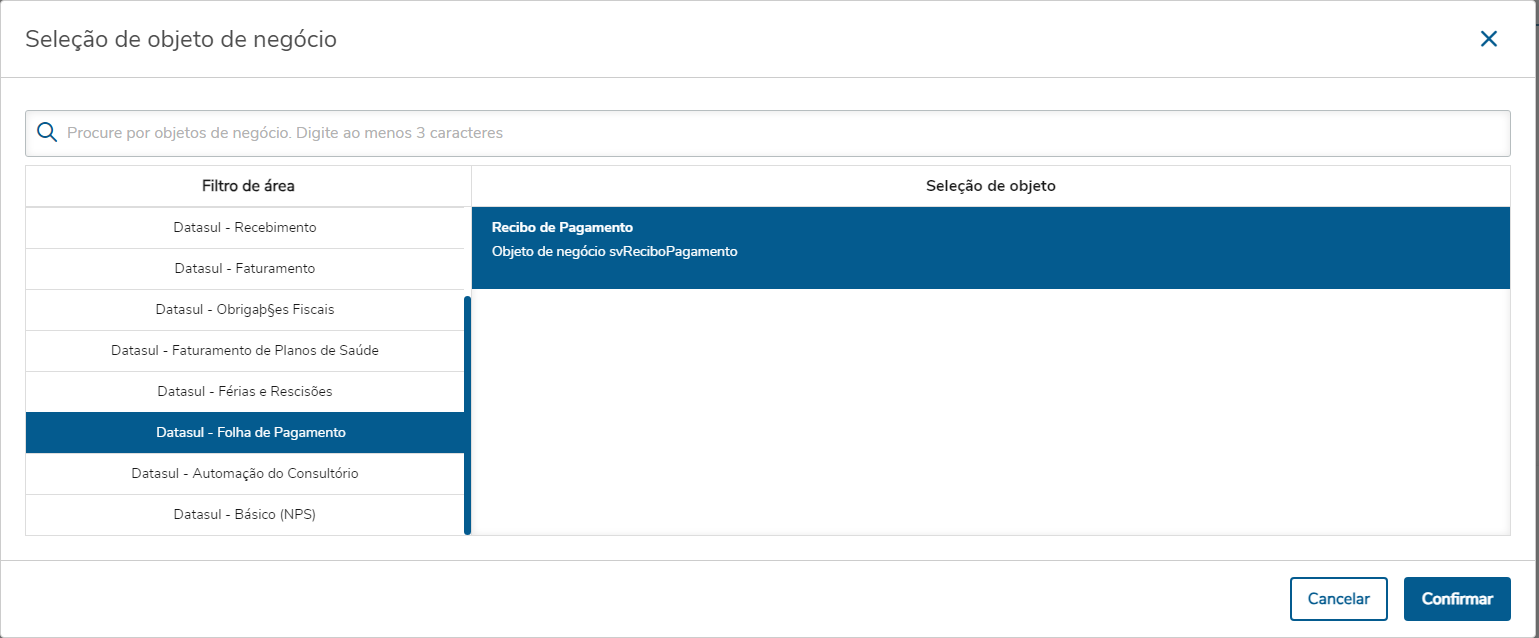
Task: Select Datasul - Recebimento area filter
Action: [245, 228]
